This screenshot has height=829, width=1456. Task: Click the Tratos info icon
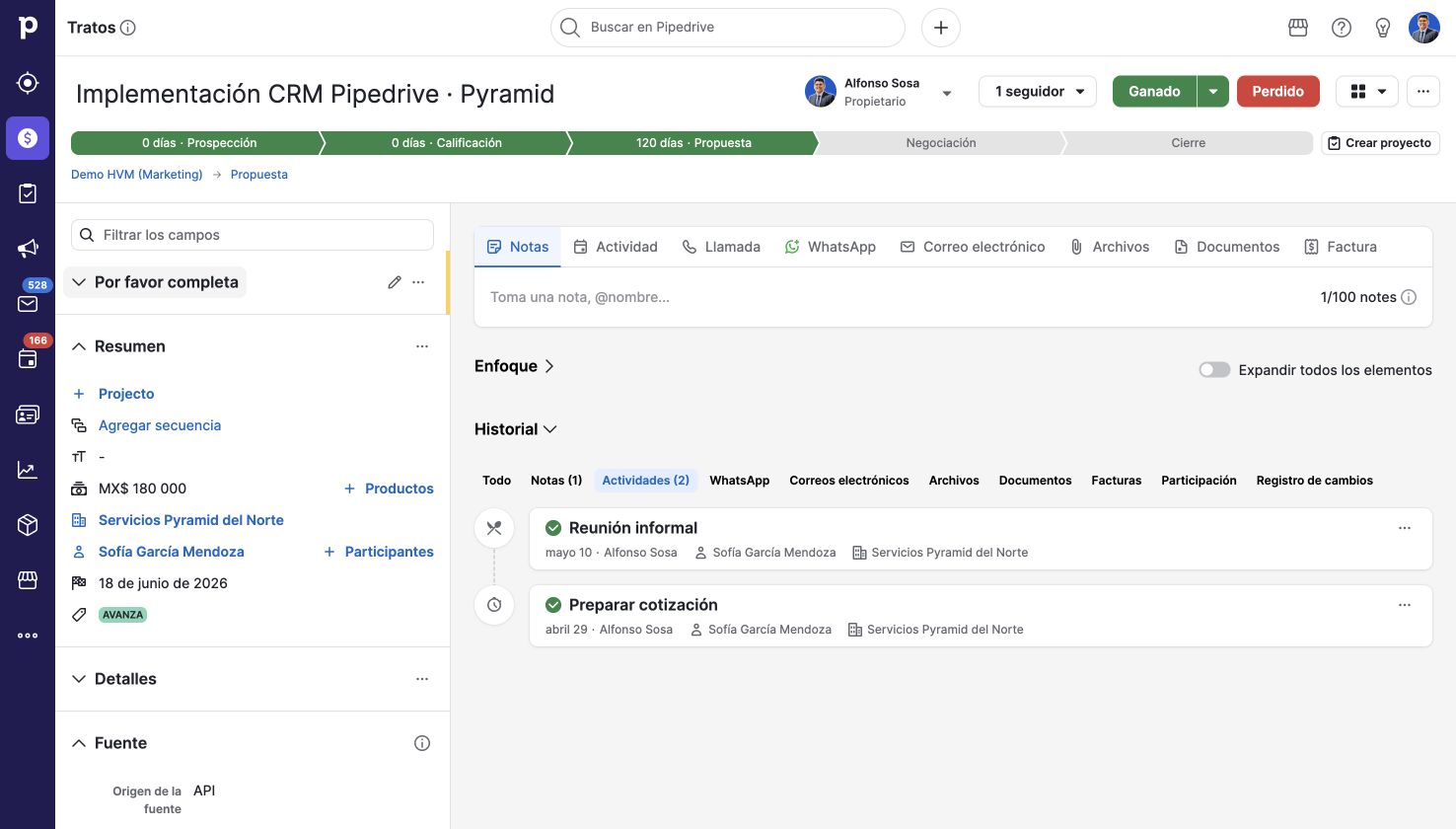pos(128,28)
